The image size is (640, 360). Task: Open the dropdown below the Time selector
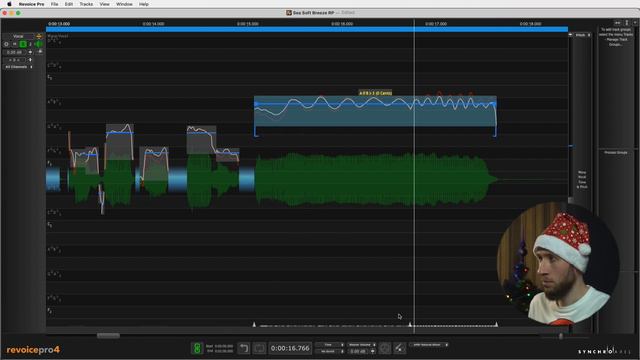click(330, 351)
